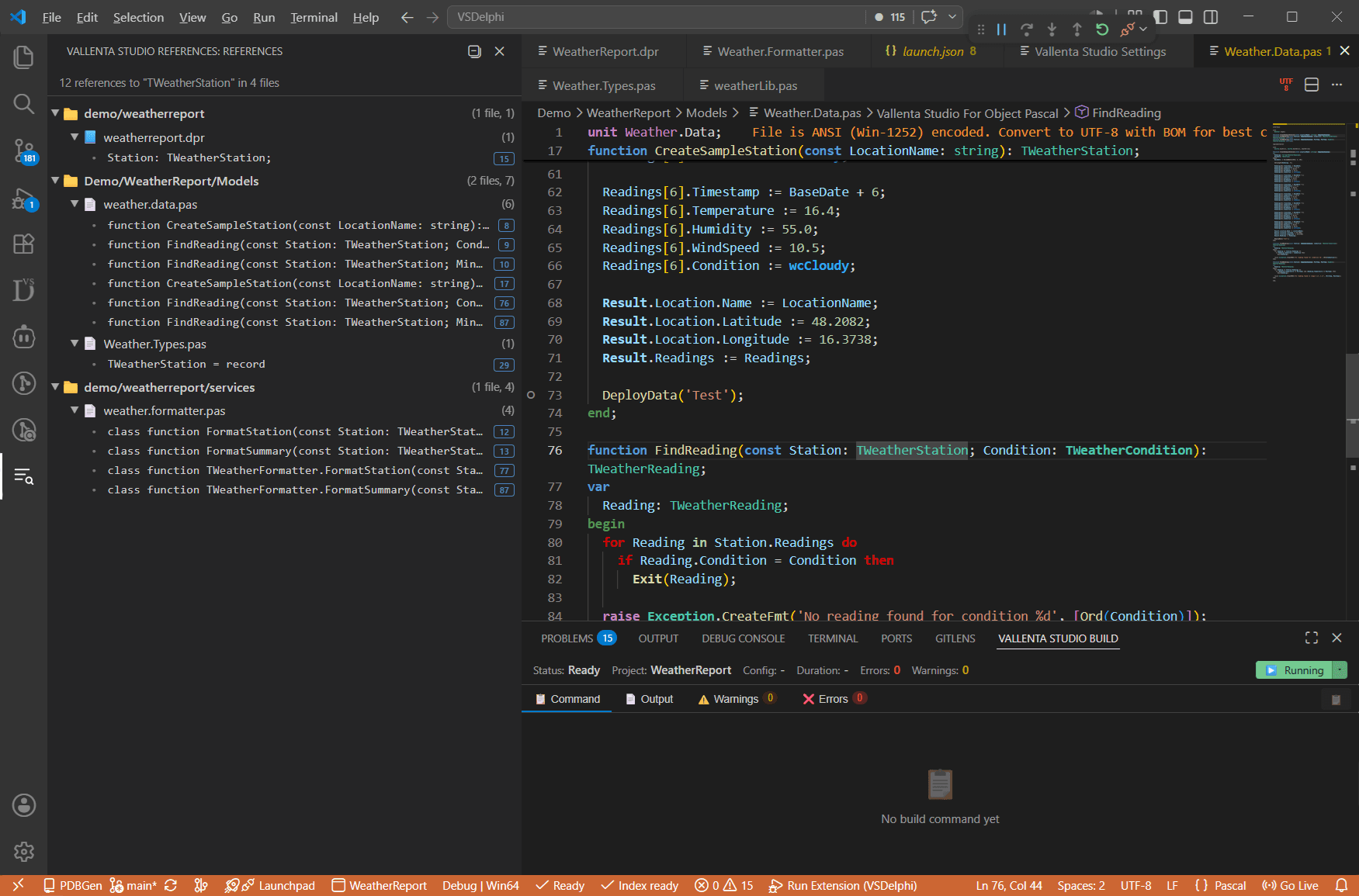Open the GITLENS panel tab
The height and width of the screenshot is (896, 1359).
[x=955, y=638]
